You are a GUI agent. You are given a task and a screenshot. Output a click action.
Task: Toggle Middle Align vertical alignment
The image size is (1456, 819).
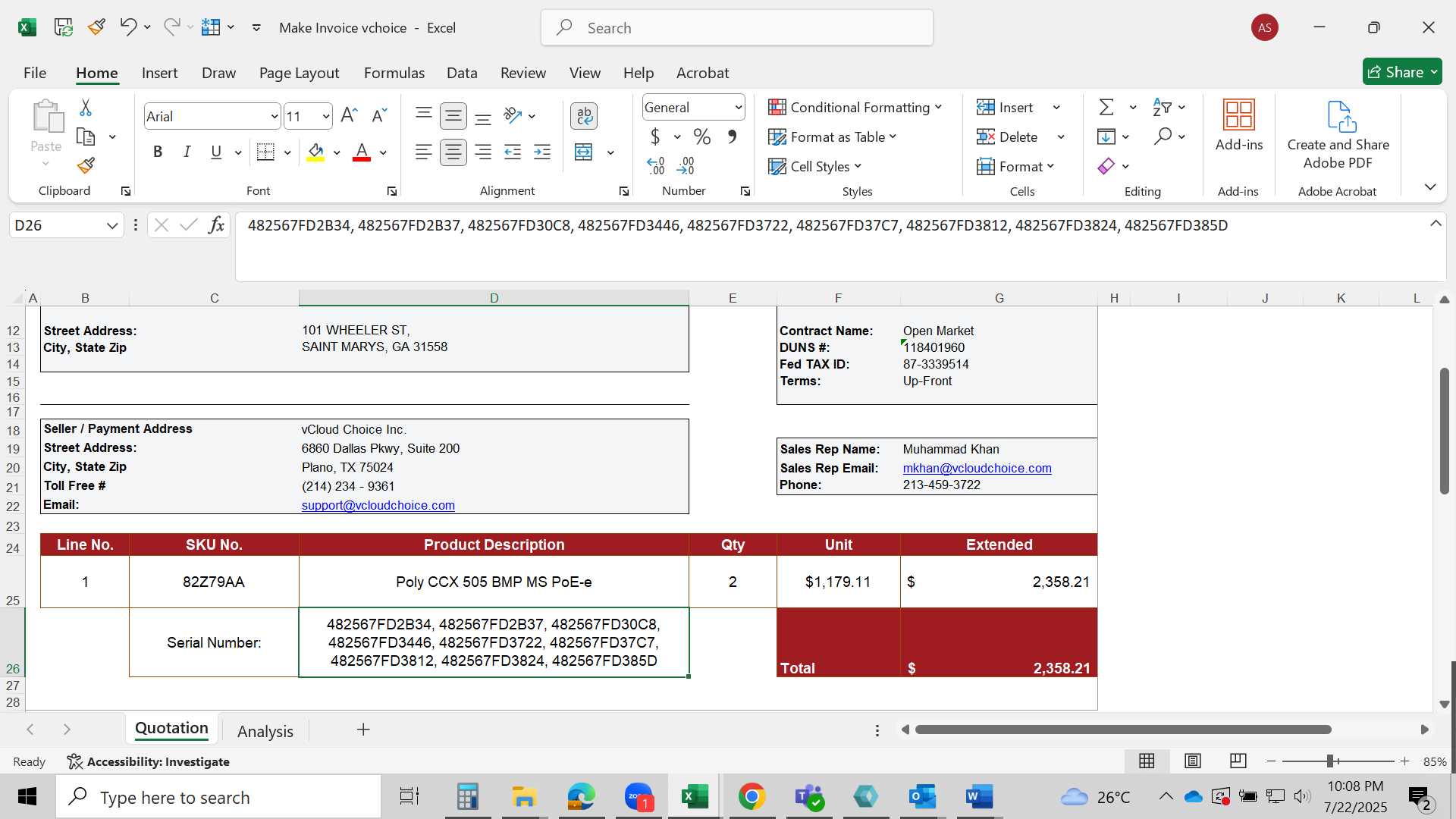[x=453, y=115]
